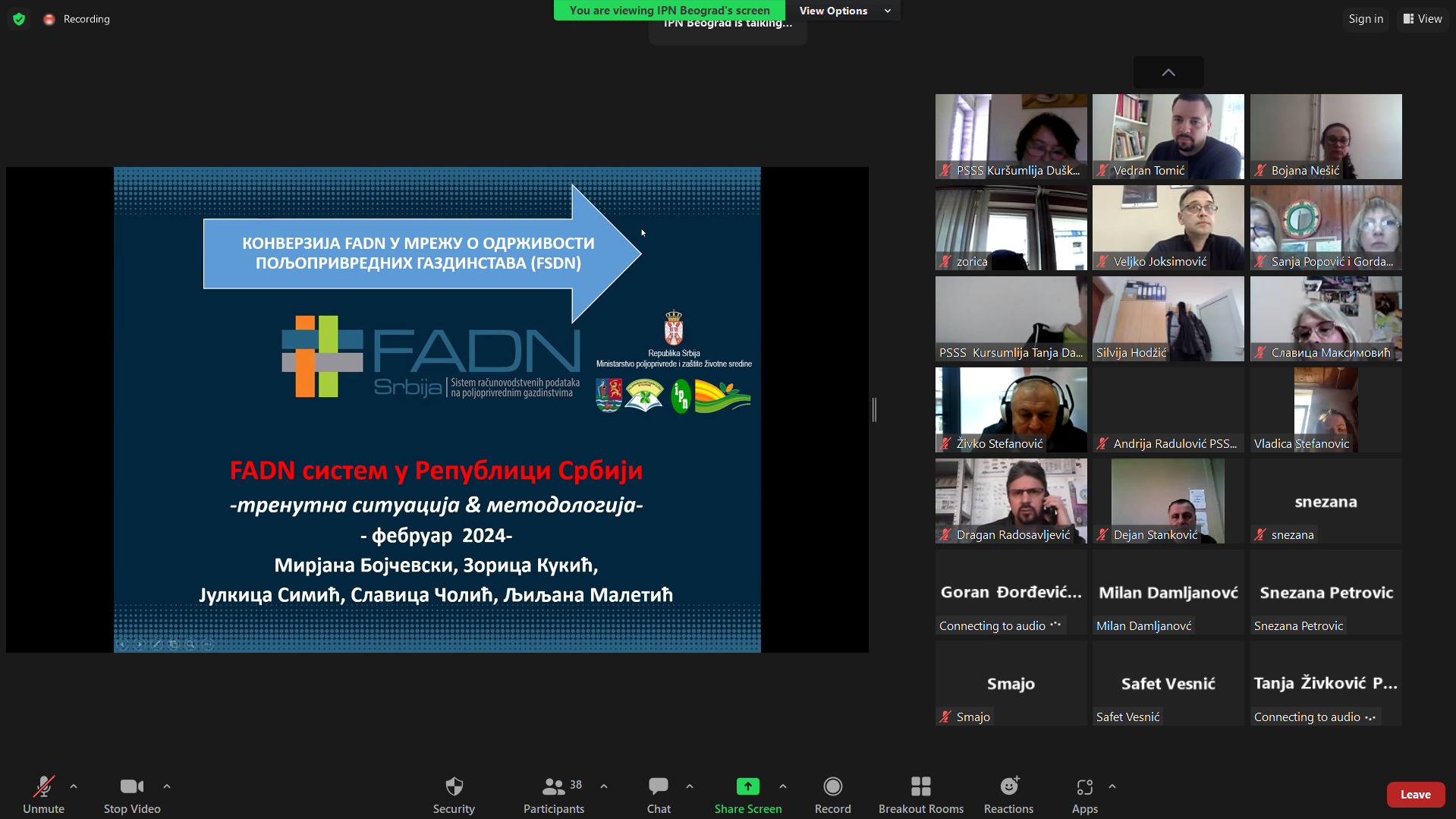Select Dragan Radosavljević's video tile
1456x819 pixels.
[1011, 501]
